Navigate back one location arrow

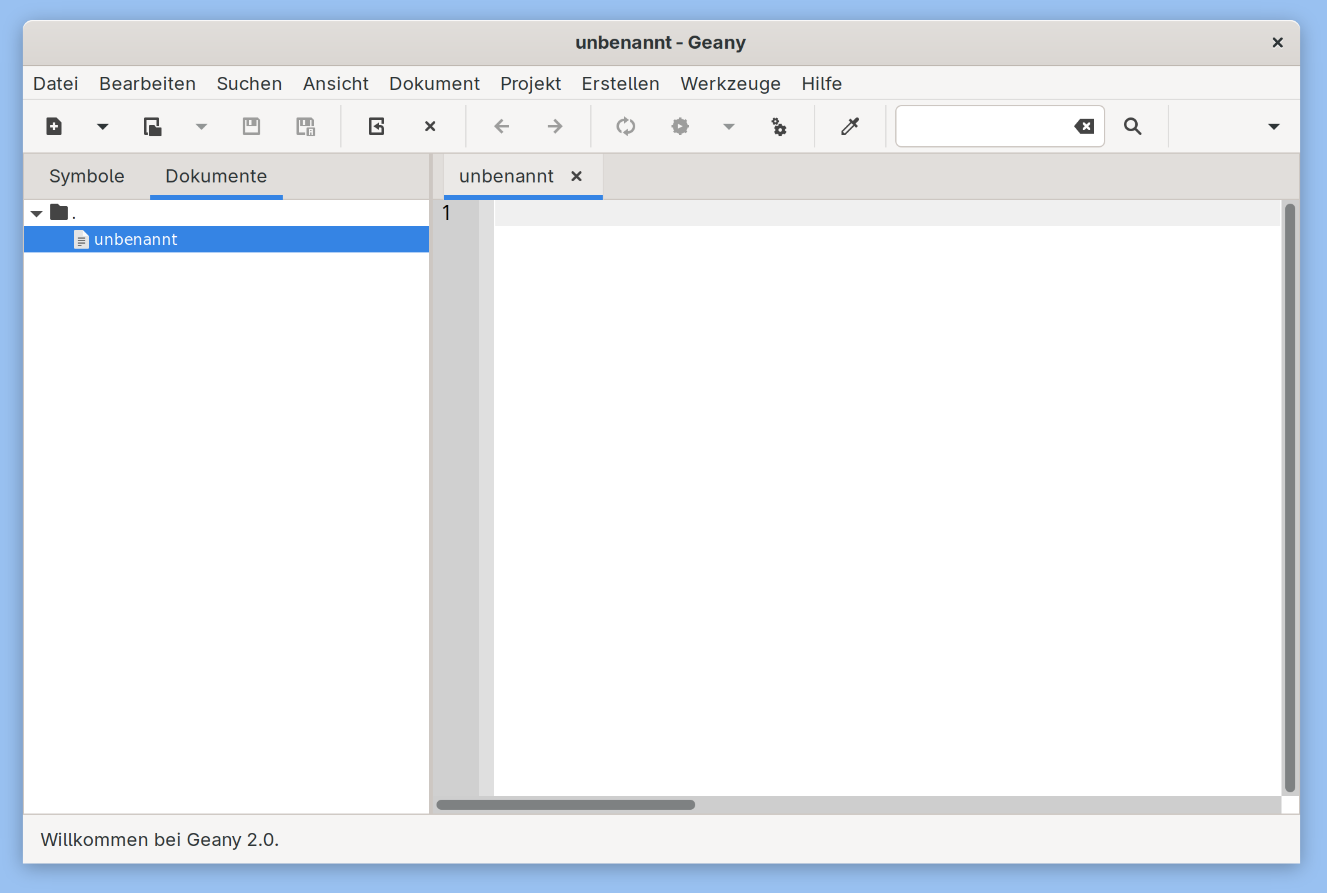coord(502,126)
